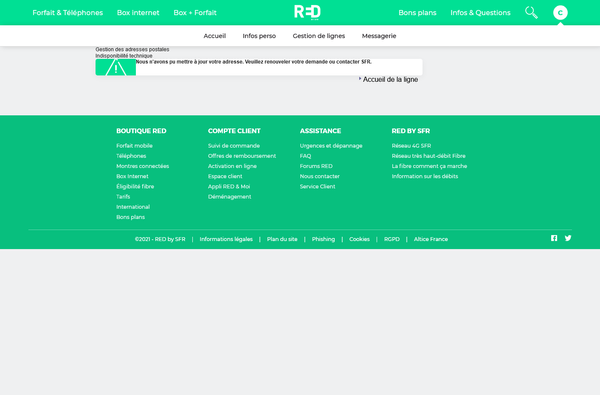
Task: Open Phishing footer link
Action: click(x=323, y=239)
